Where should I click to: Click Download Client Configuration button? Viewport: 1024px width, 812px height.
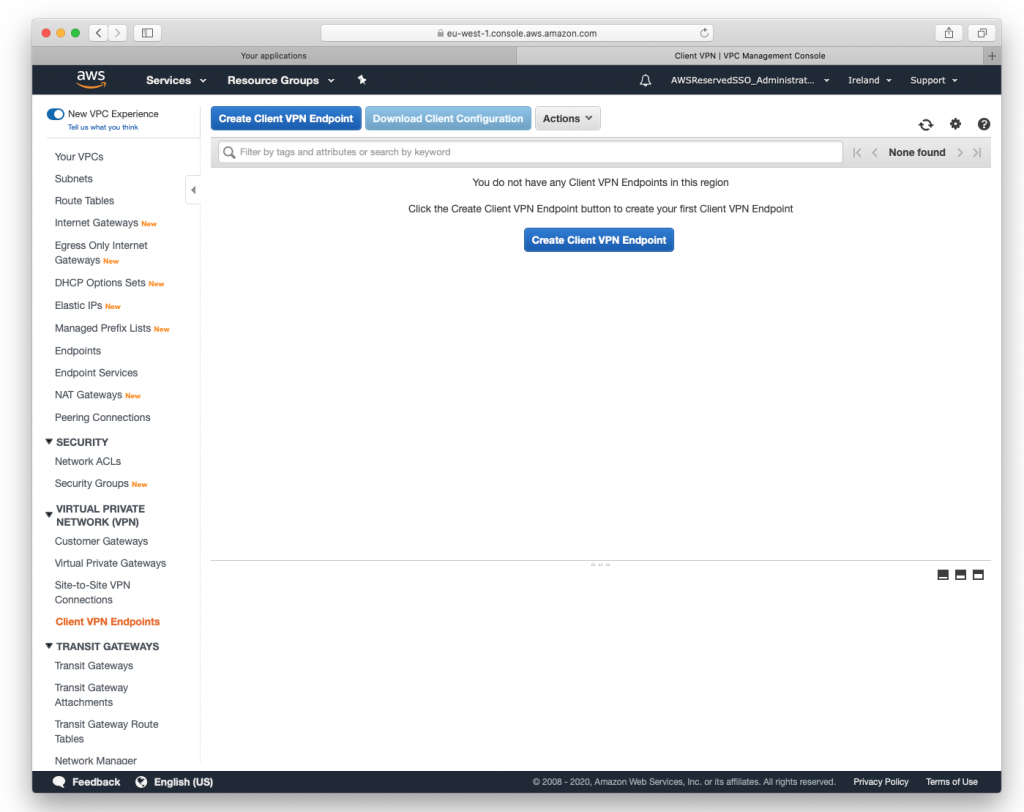pyautogui.click(x=448, y=118)
